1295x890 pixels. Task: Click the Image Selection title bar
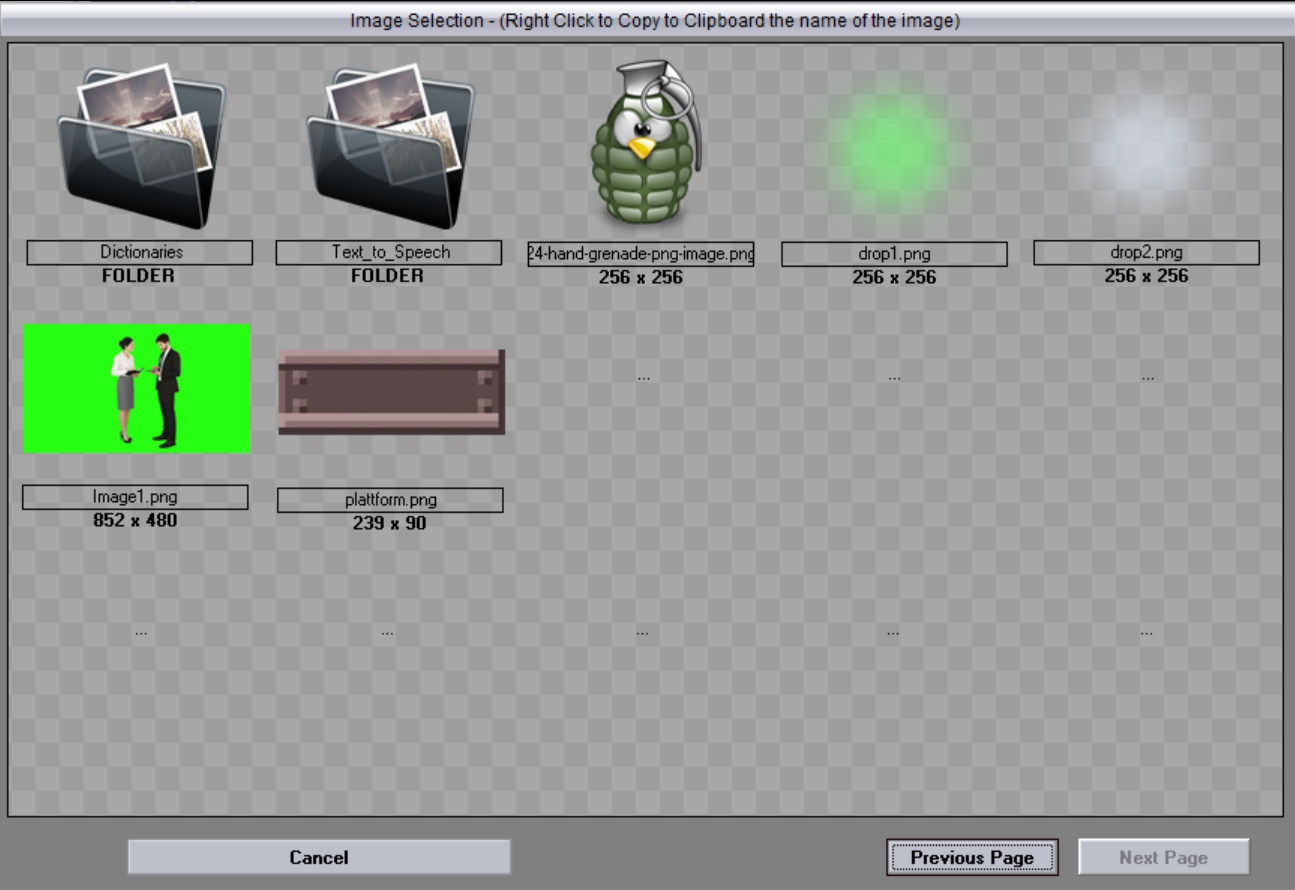[x=647, y=21]
